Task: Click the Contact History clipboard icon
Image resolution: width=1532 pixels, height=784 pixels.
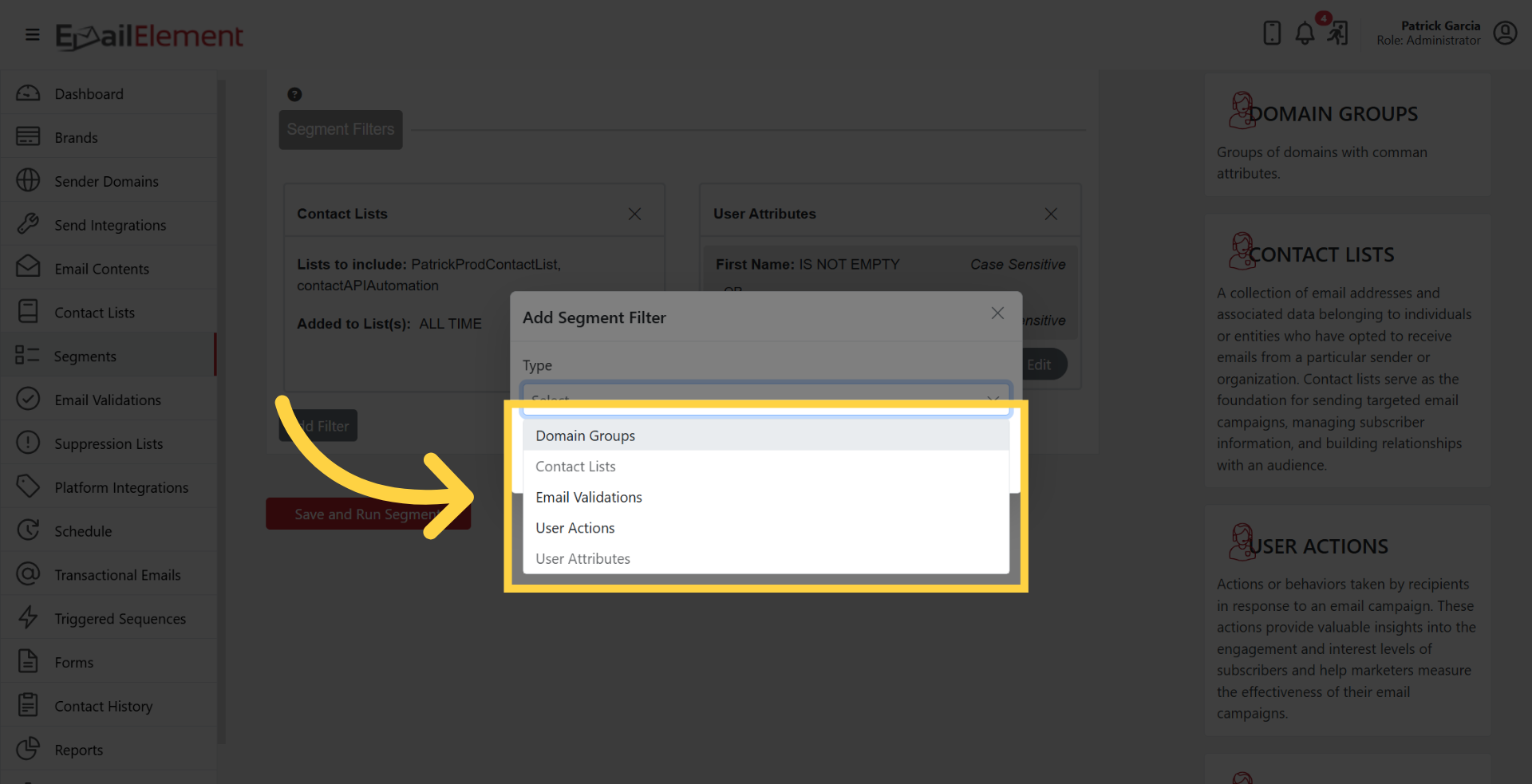Action: [x=28, y=705]
